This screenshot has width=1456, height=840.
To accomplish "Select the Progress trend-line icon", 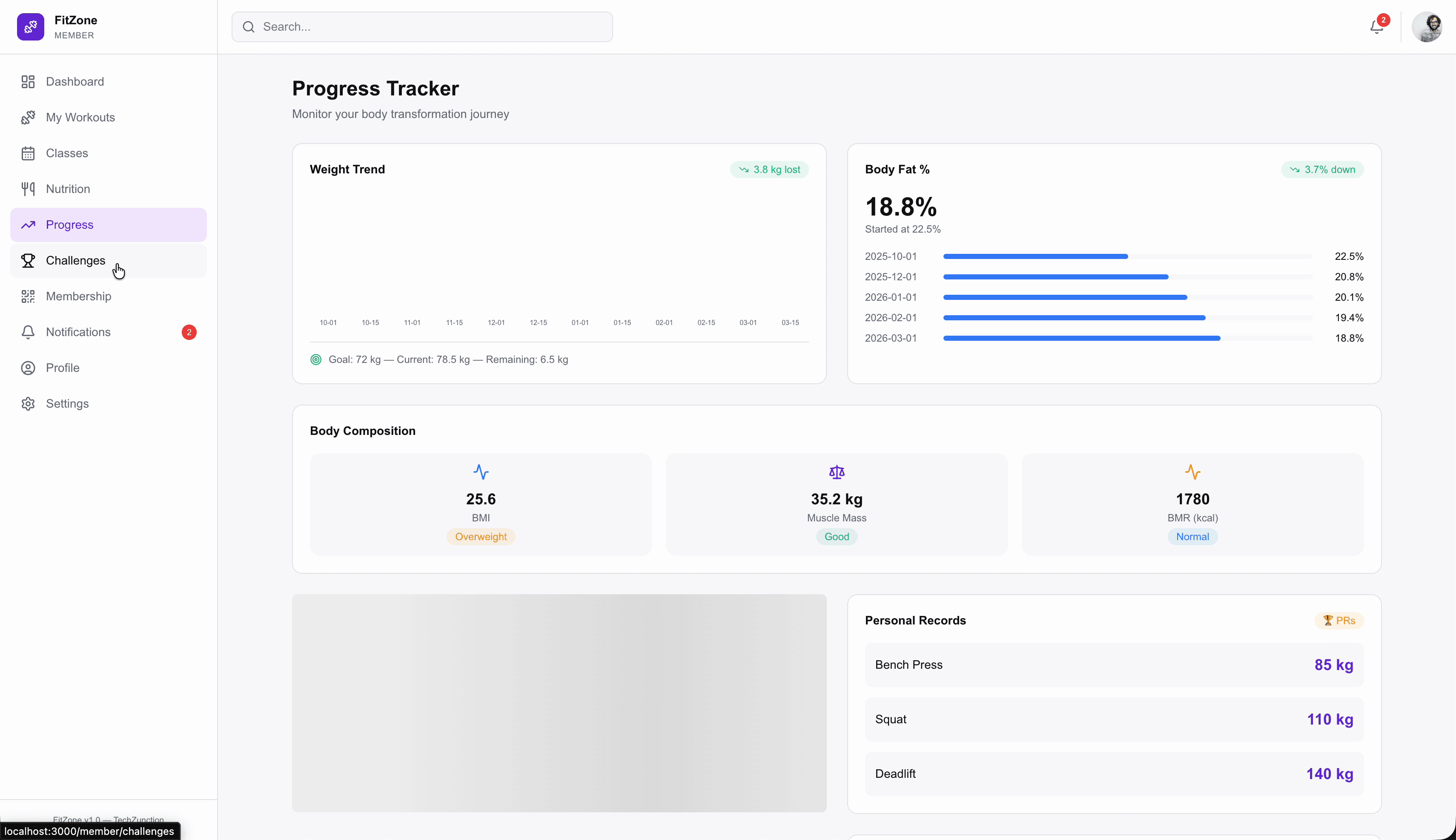I will click(27, 224).
